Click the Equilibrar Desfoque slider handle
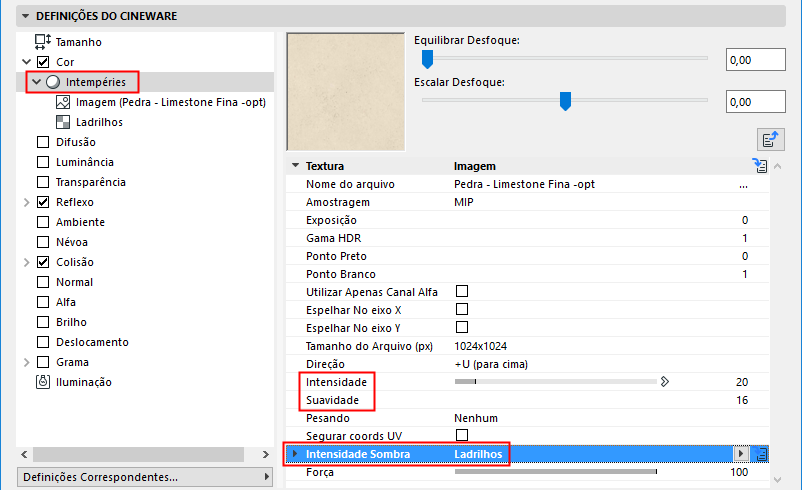 pos(428,59)
